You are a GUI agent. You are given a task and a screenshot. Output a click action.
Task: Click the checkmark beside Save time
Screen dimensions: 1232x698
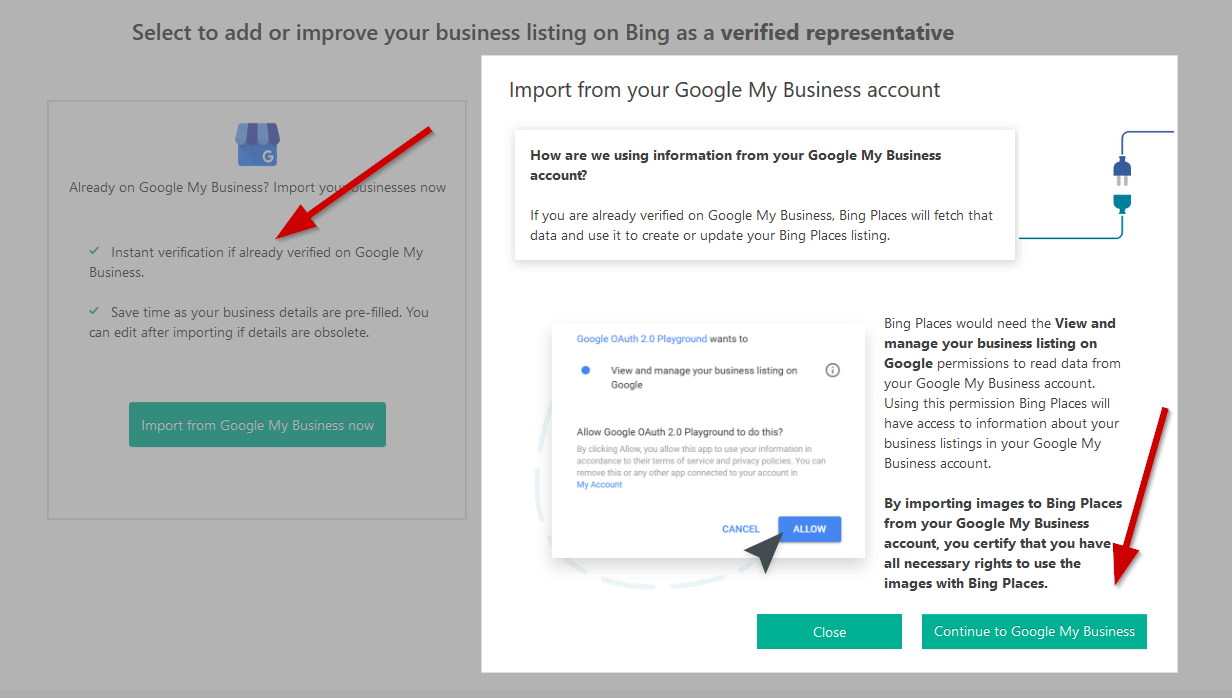click(94, 311)
